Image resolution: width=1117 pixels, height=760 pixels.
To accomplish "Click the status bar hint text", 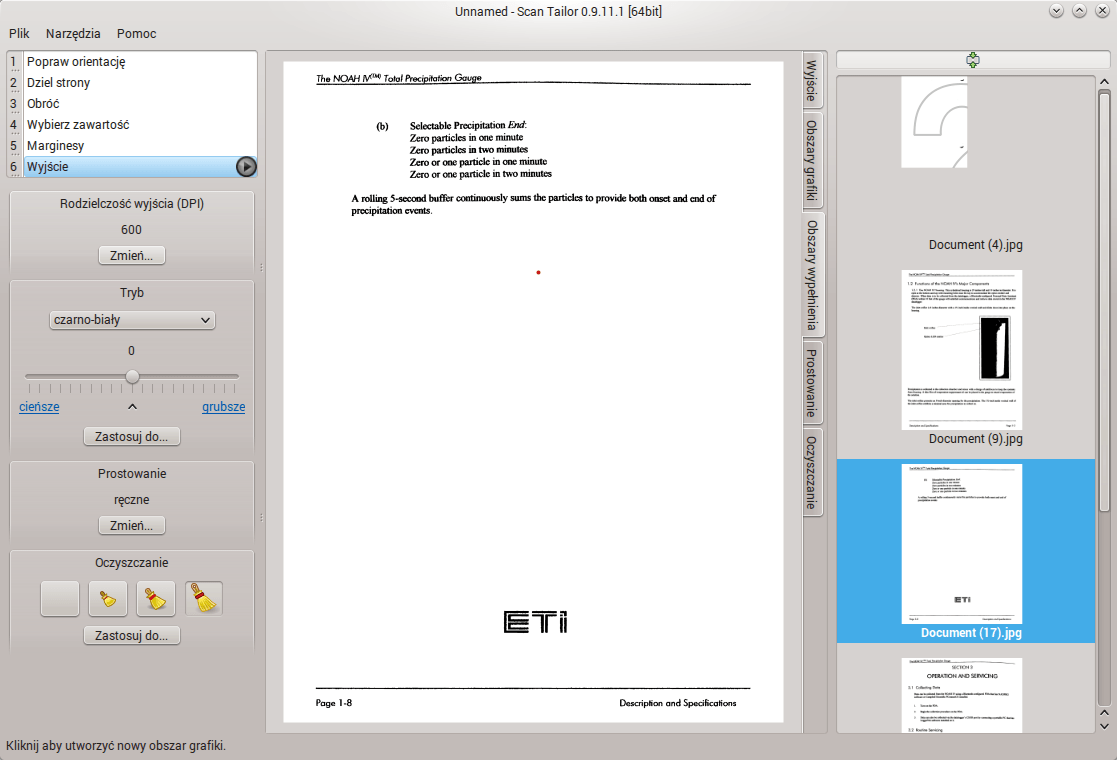I will [x=116, y=746].
